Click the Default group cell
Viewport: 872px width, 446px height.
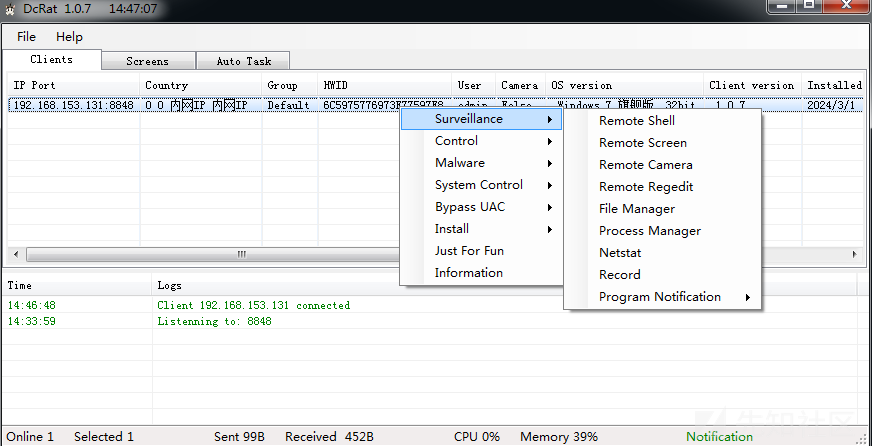[289, 105]
